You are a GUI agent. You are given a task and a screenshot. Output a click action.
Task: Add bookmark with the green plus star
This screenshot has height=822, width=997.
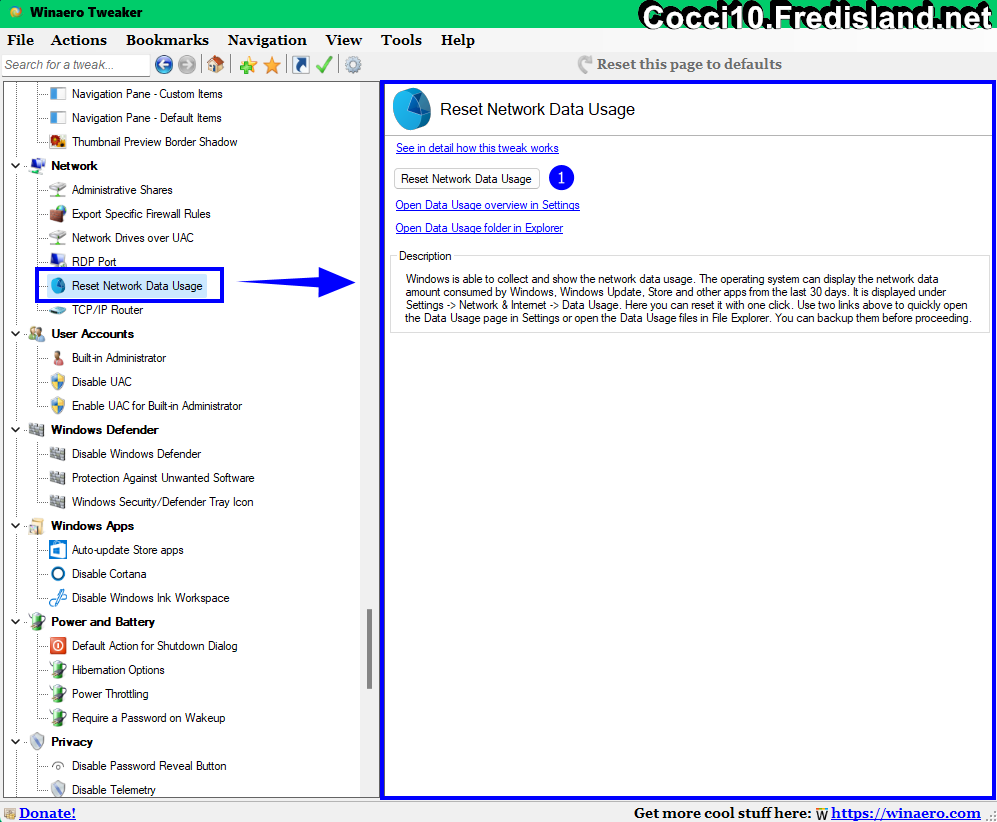point(248,65)
